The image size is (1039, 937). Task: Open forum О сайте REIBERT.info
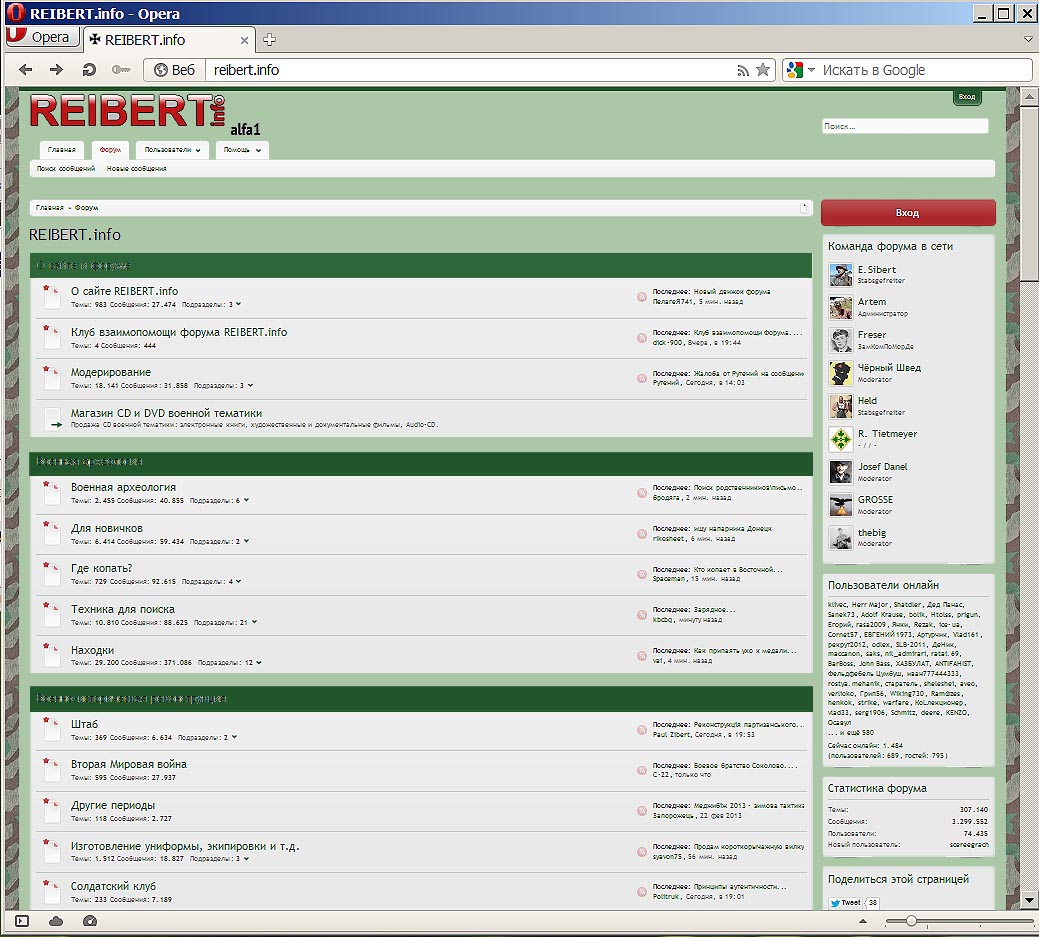125,291
